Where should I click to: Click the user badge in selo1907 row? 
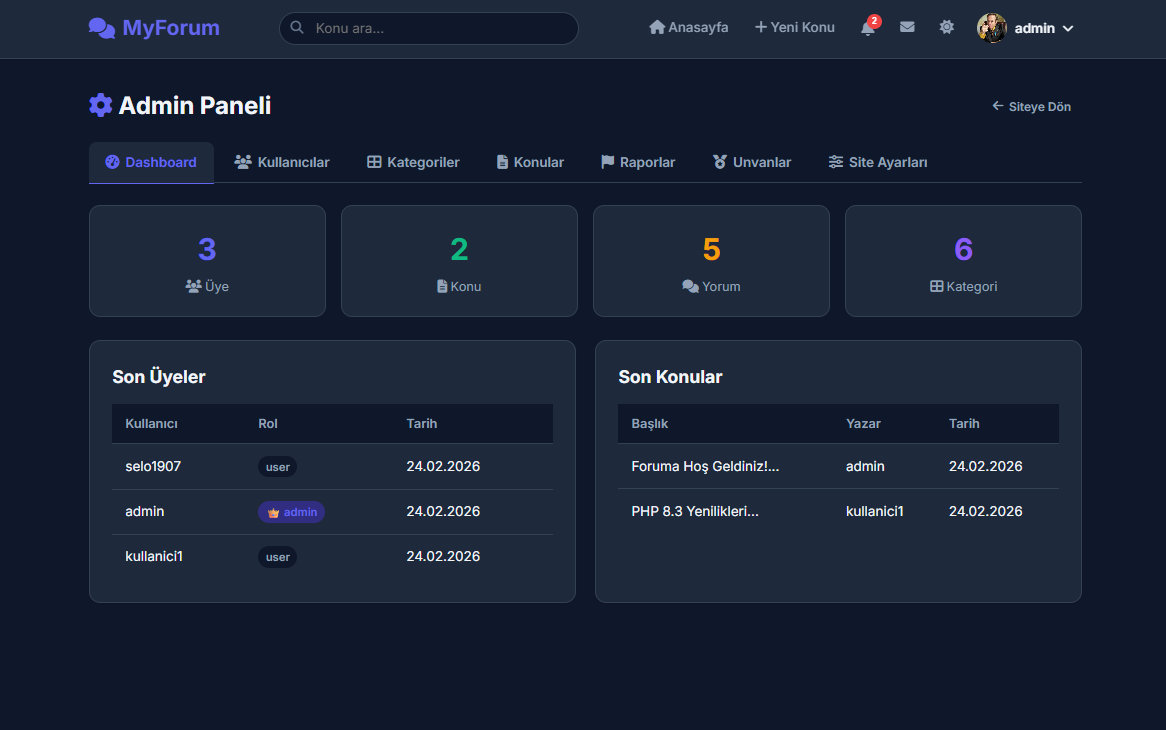(x=277, y=467)
